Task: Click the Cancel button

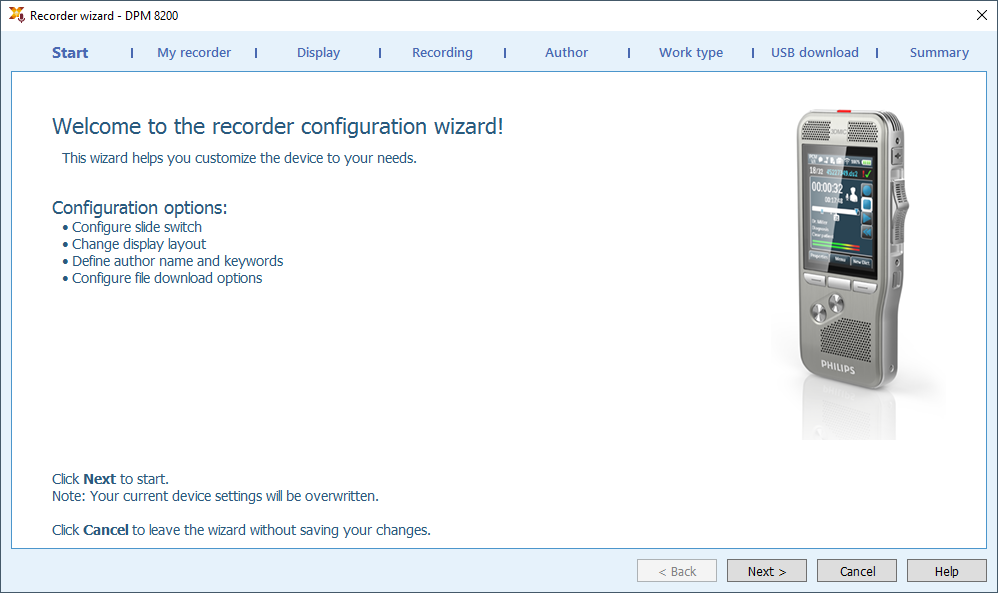Action: coord(857,571)
